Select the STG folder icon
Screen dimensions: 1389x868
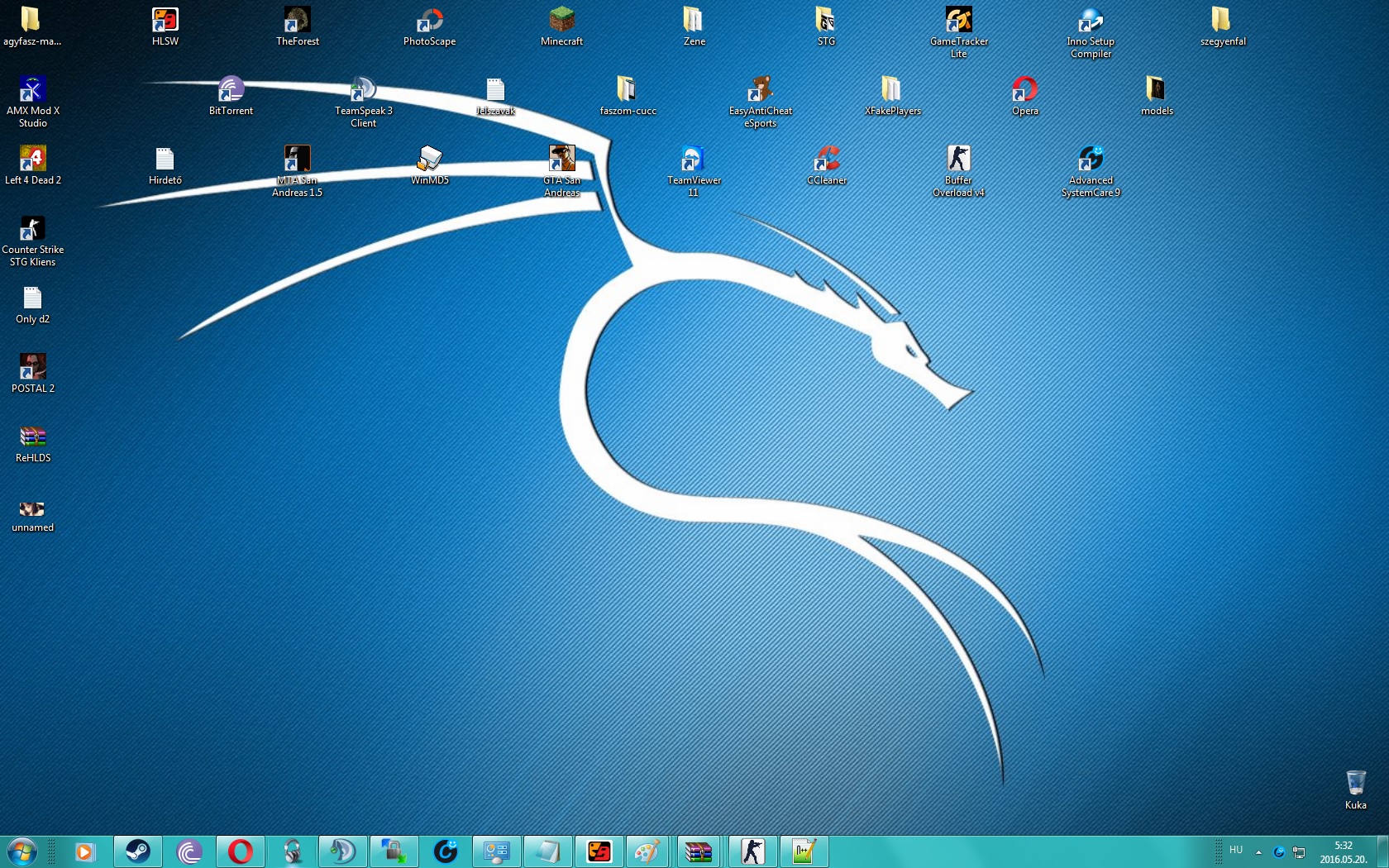pos(827,26)
